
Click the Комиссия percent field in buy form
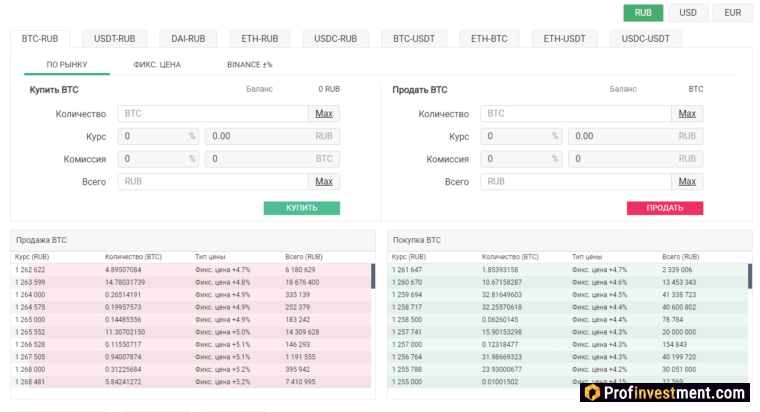point(158,159)
